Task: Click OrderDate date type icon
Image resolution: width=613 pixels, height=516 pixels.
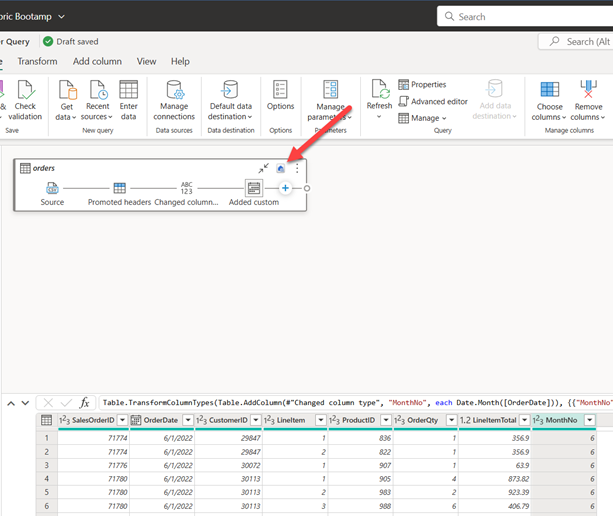Action: tap(136, 420)
